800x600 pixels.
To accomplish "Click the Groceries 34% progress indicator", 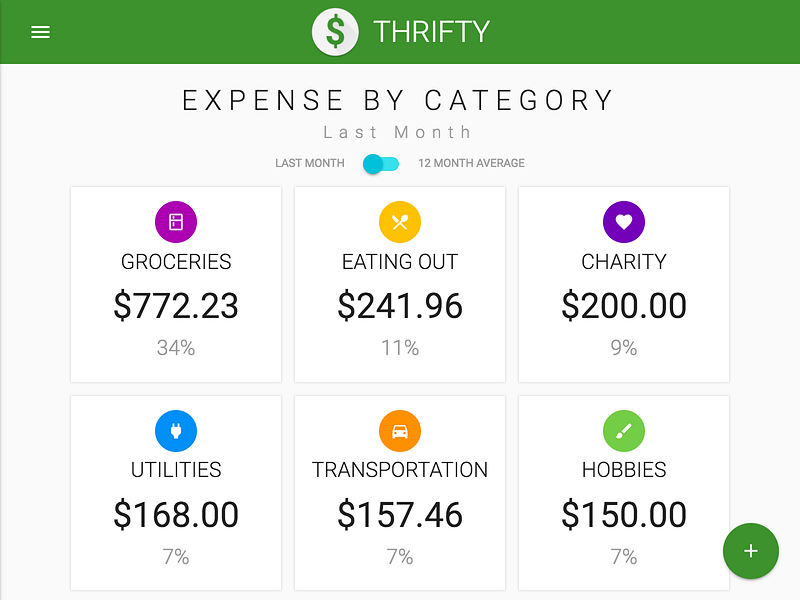I will click(x=176, y=348).
